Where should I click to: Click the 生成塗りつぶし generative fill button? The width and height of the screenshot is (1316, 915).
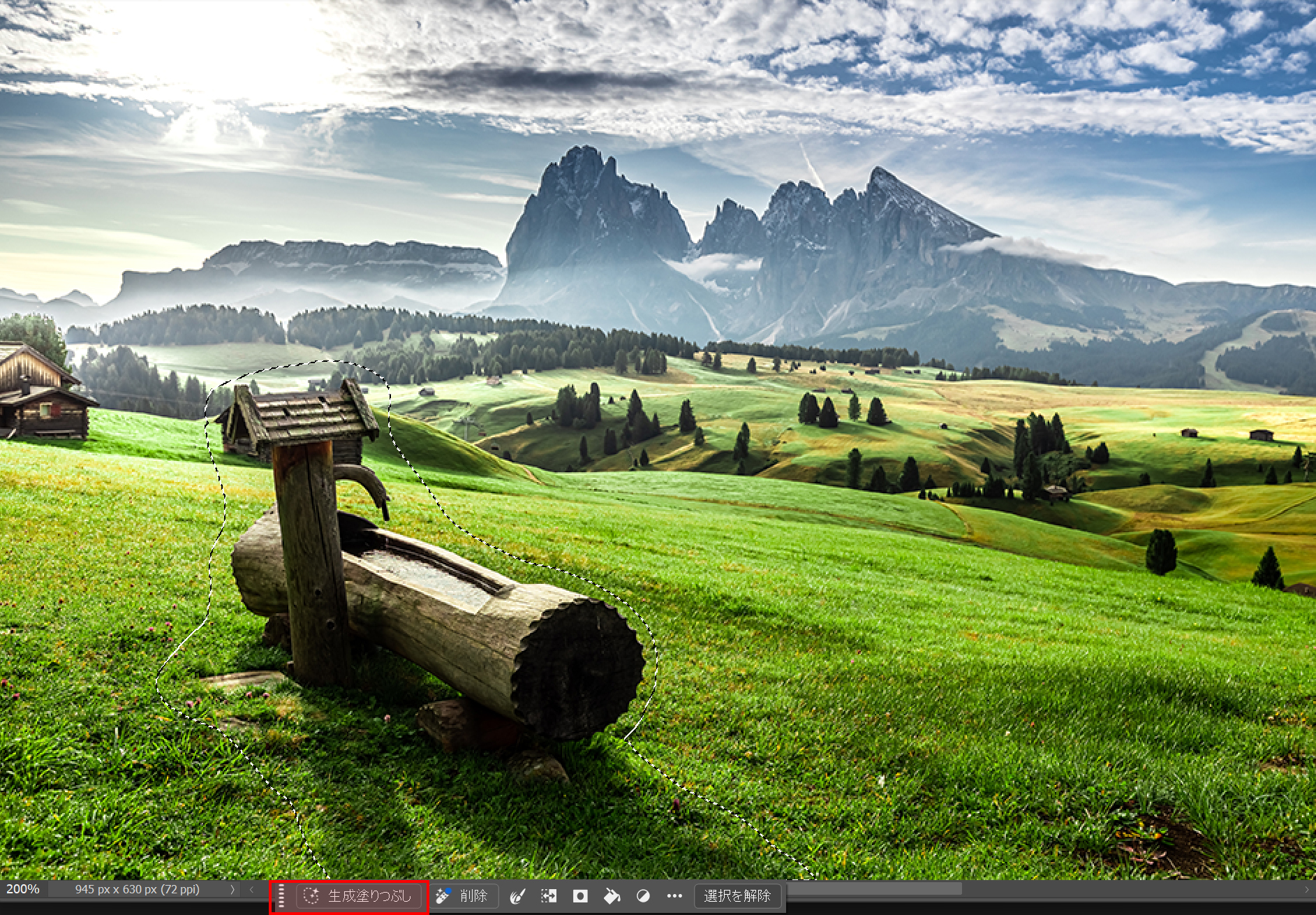[361, 895]
